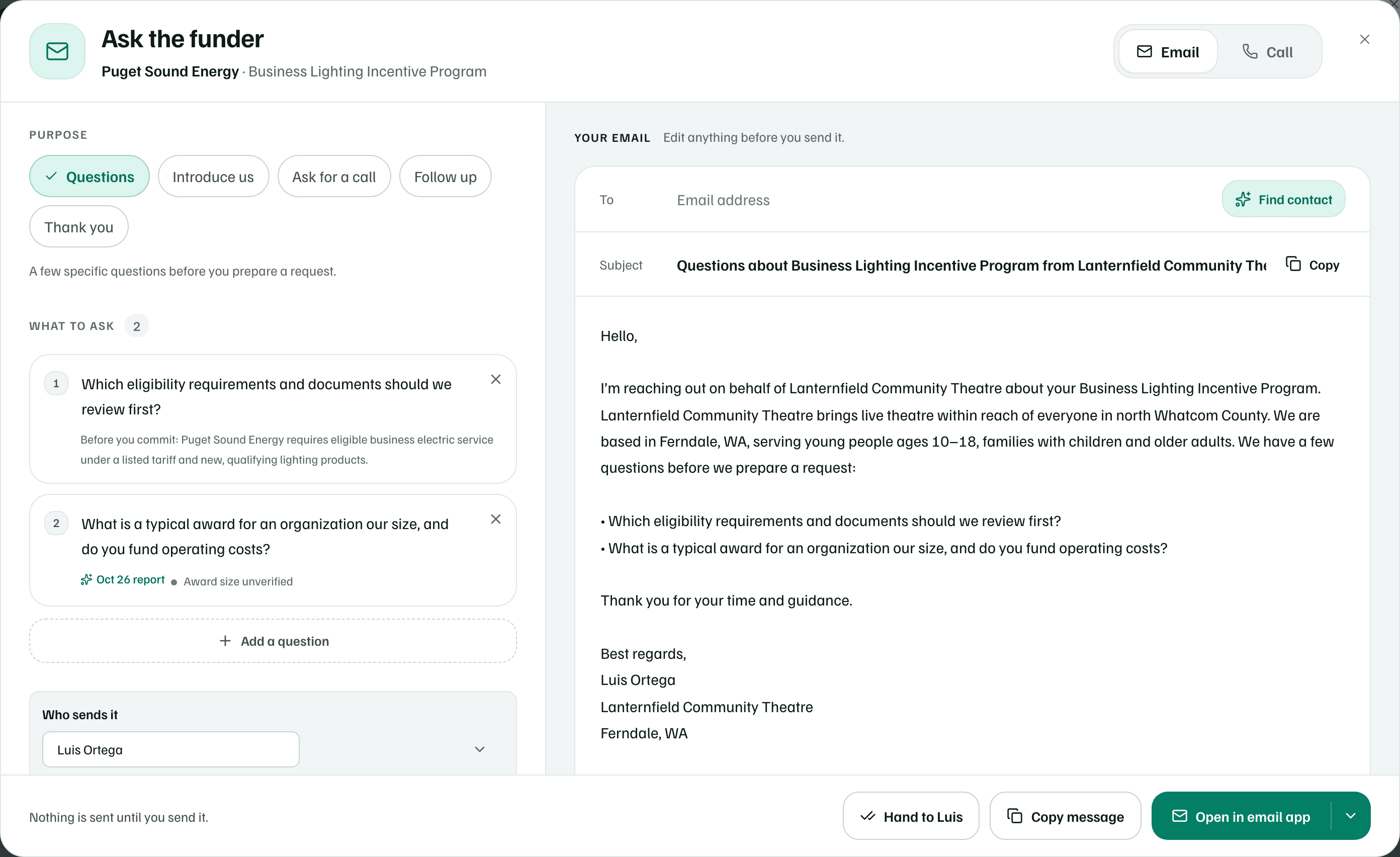Click the email subject text
This screenshot has width=1400, height=857.
coord(972,266)
